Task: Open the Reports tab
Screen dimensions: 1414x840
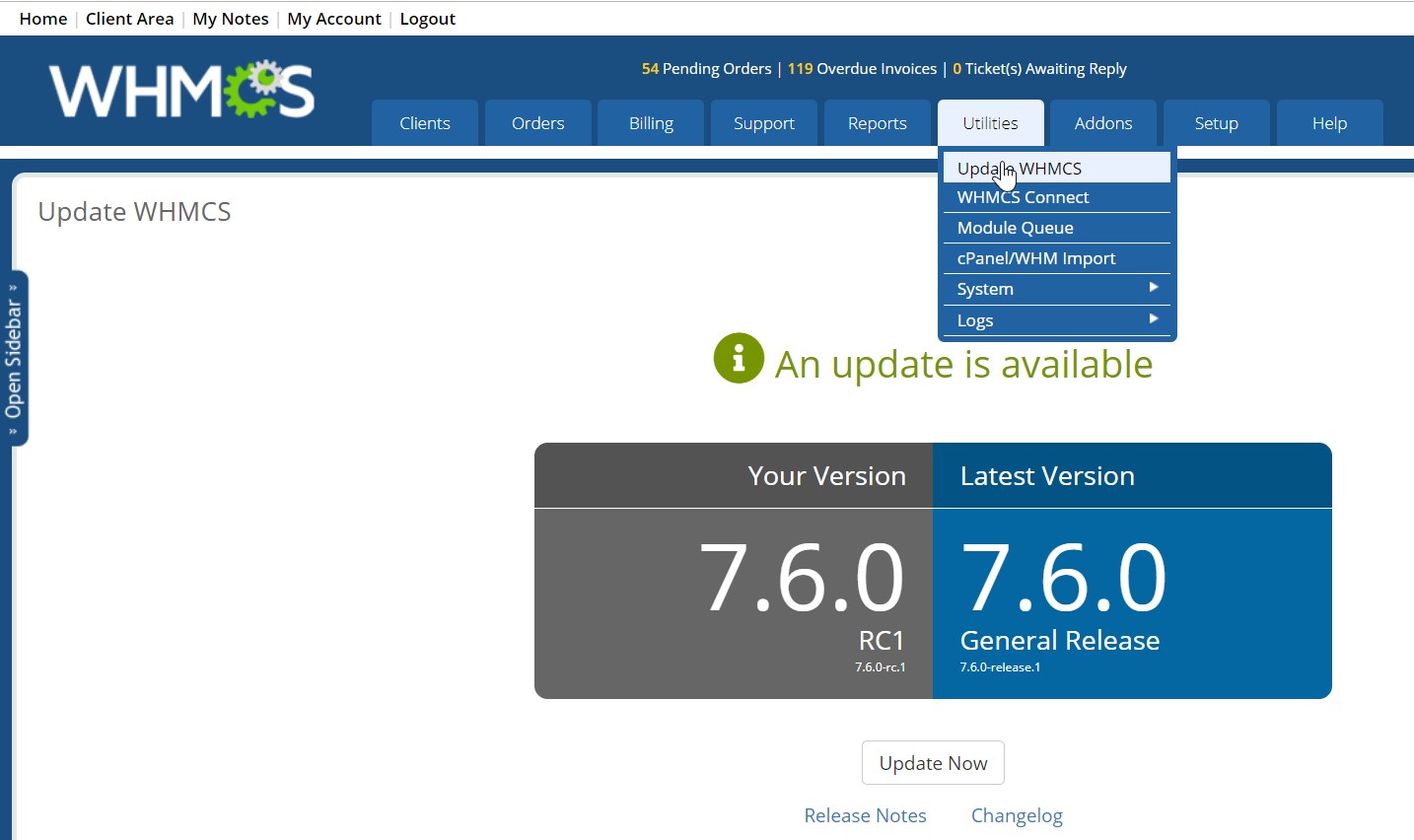Action: pyautogui.click(x=878, y=123)
